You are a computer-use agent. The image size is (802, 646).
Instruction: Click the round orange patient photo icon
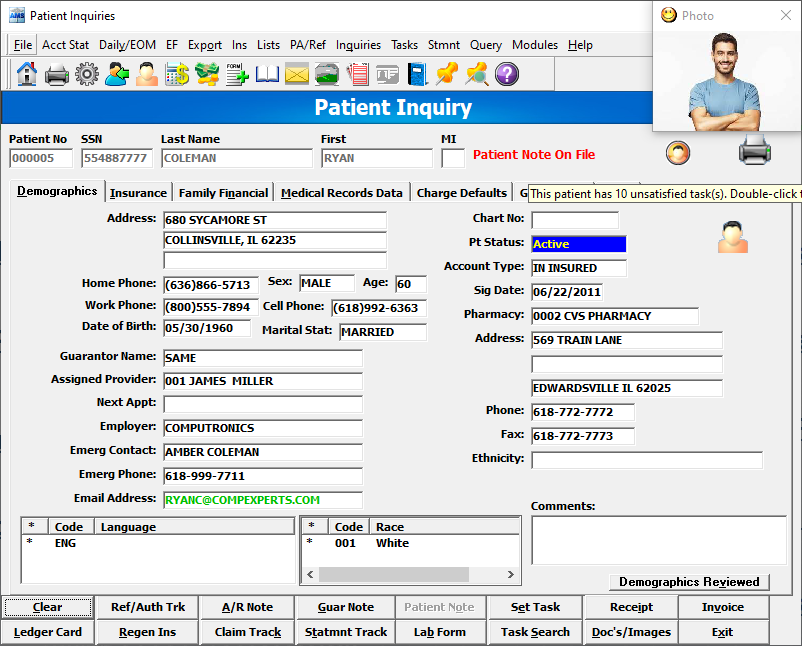[x=678, y=152]
